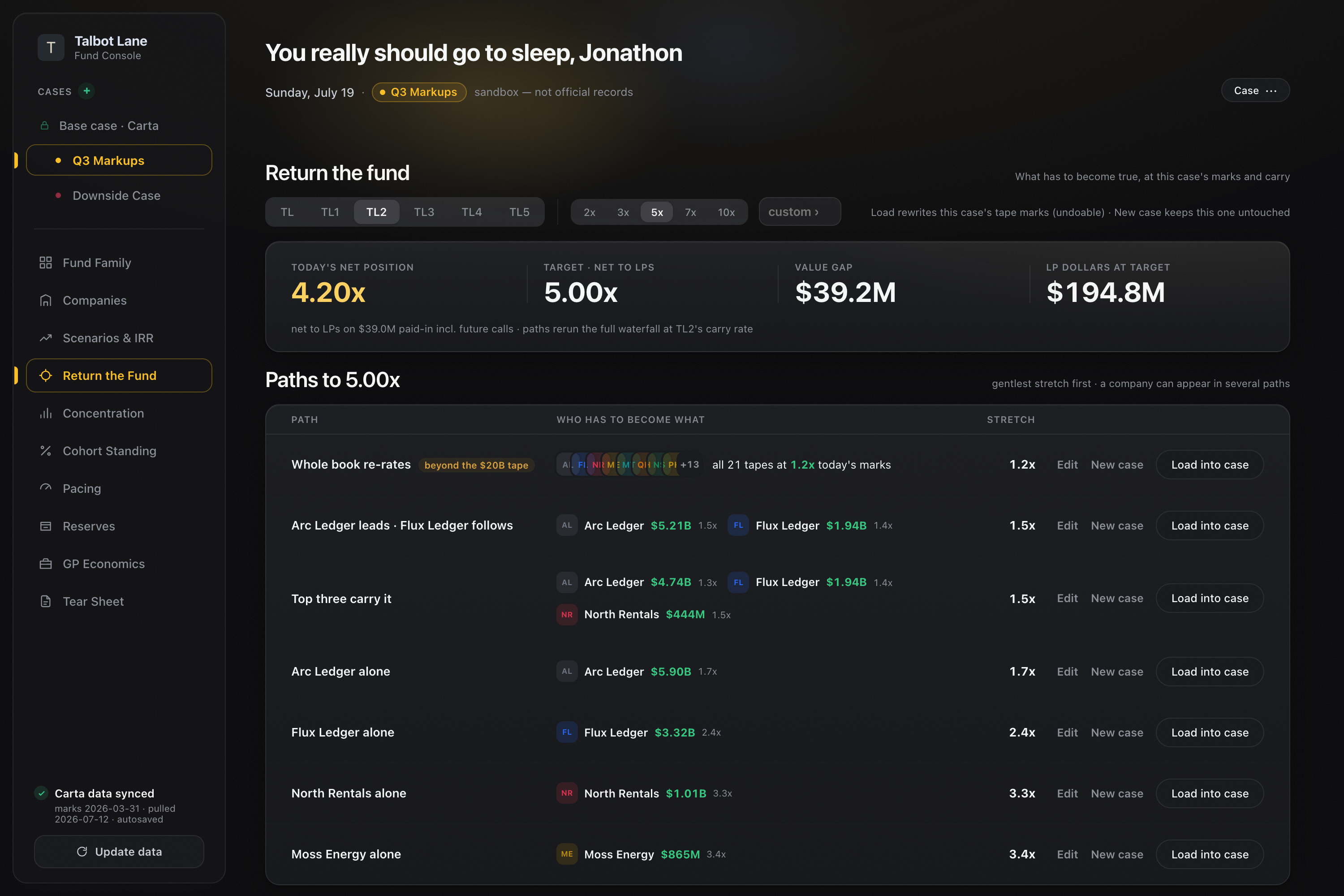Click the Return the Fund target icon
The image size is (1344, 896).
click(46, 376)
